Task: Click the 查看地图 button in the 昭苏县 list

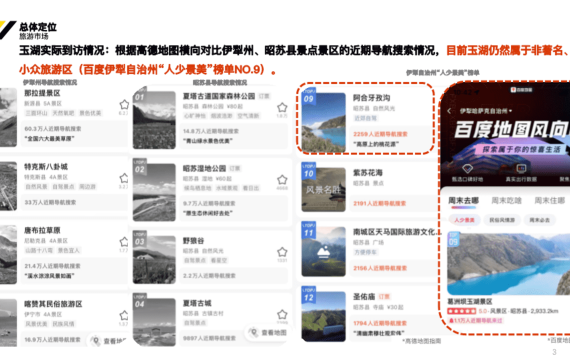Action: pos(268,333)
